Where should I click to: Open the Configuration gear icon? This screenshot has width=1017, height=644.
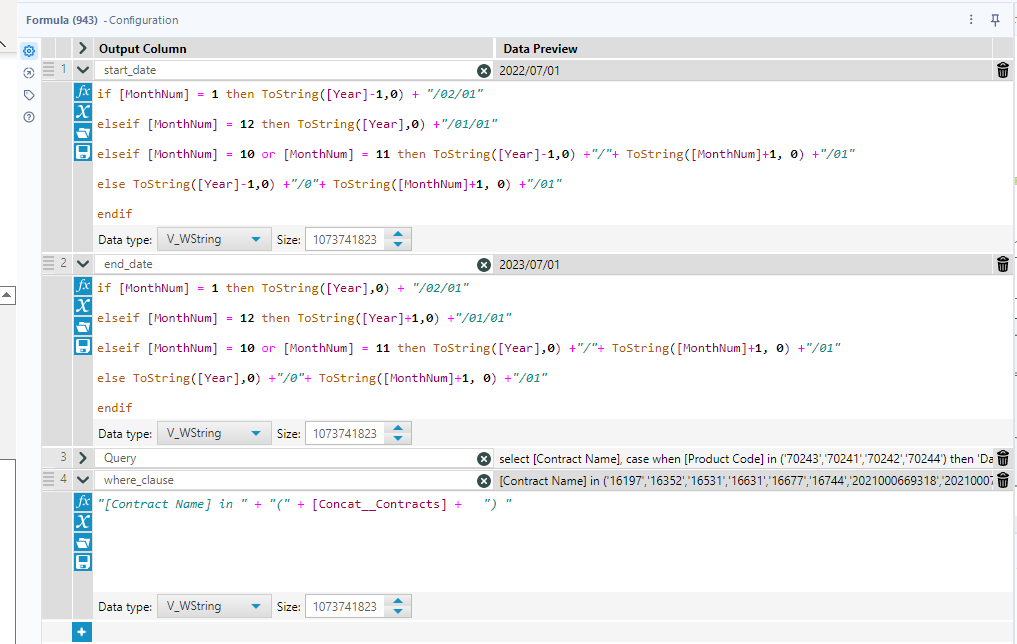click(x=28, y=51)
